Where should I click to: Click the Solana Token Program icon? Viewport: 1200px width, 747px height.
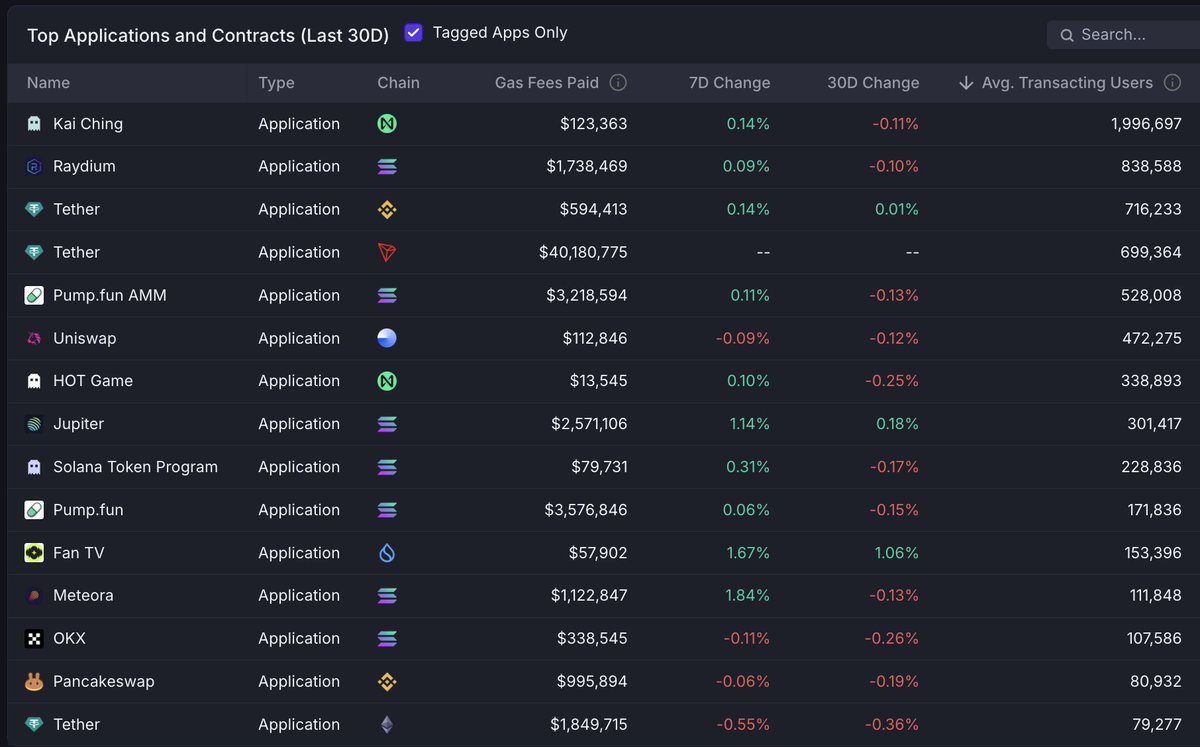34,467
